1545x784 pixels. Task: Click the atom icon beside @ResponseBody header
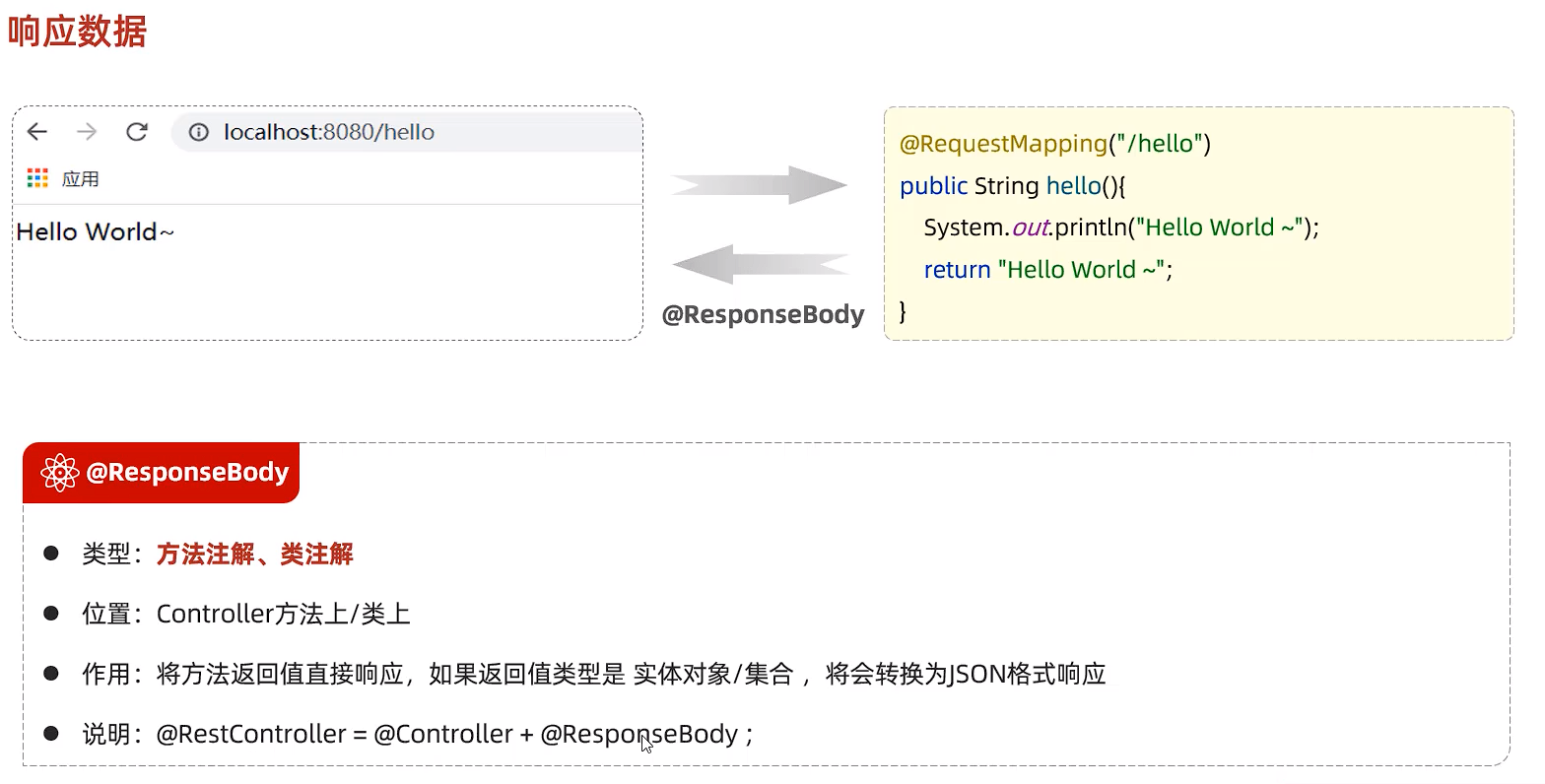60,473
